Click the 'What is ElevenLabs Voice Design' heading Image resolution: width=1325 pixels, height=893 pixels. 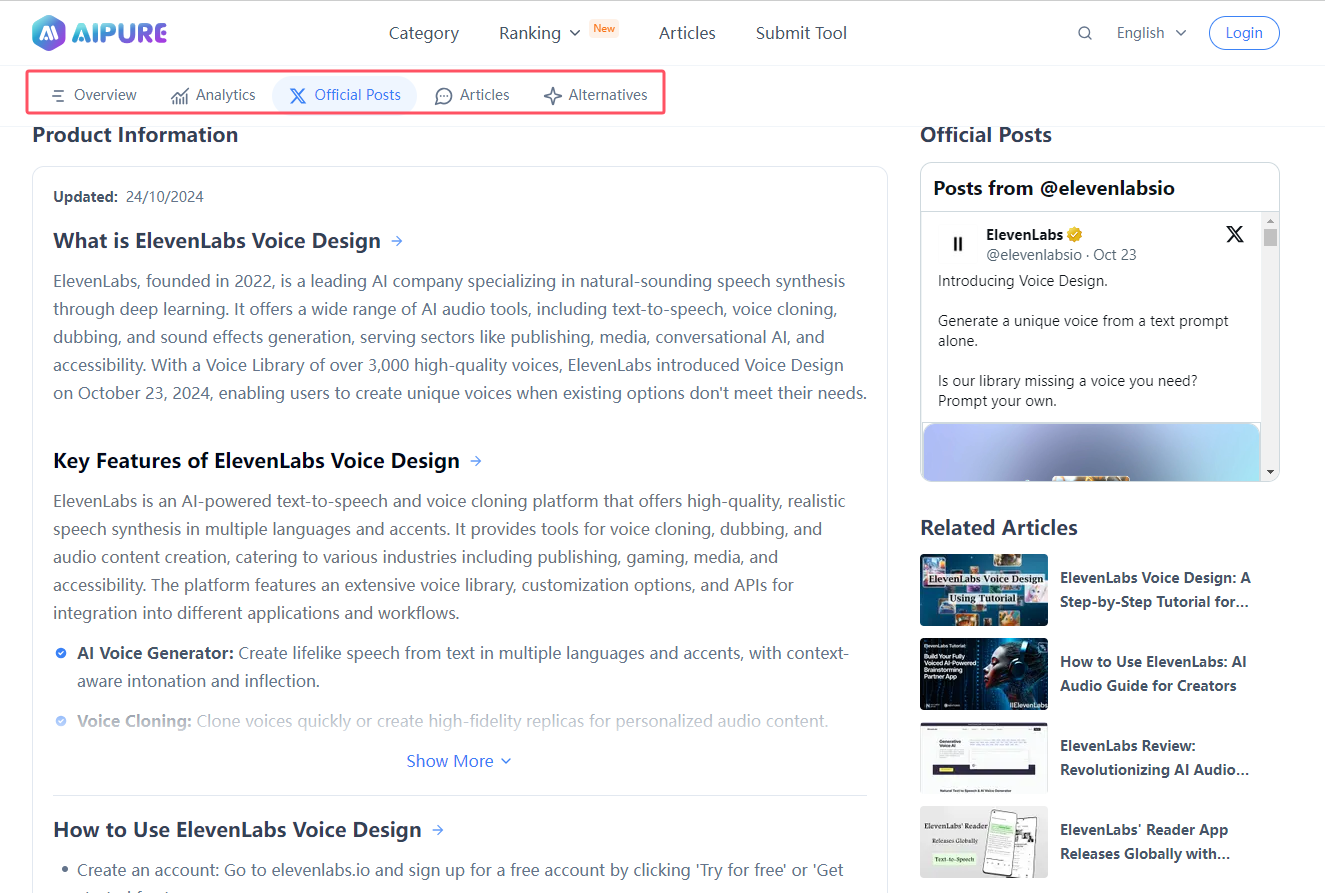click(x=217, y=241)
